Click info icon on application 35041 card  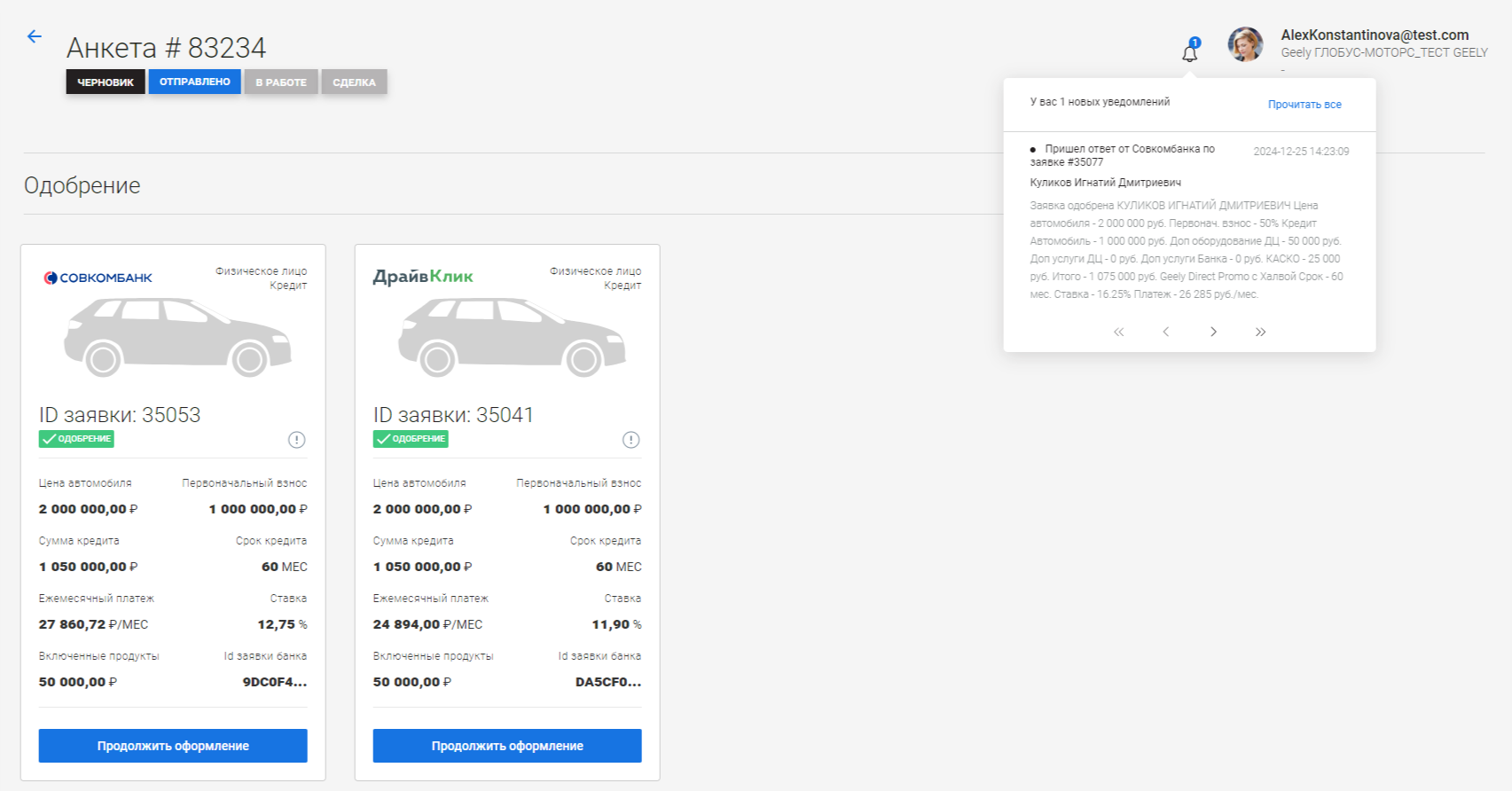click(631, 440)
